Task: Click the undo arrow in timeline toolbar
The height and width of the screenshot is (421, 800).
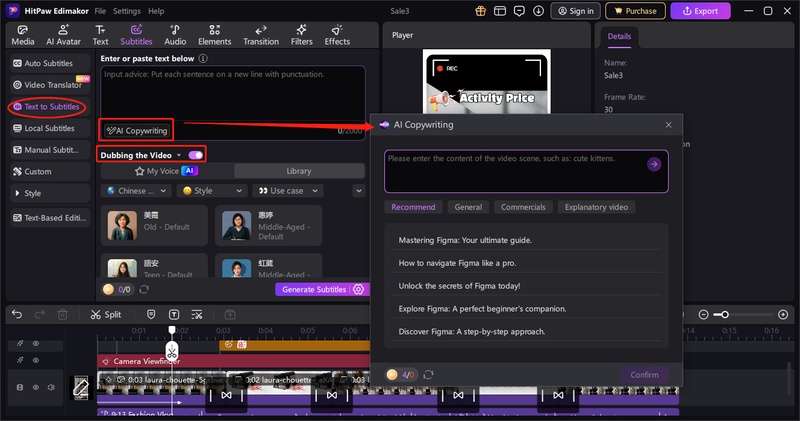Action: coord(17,314)
